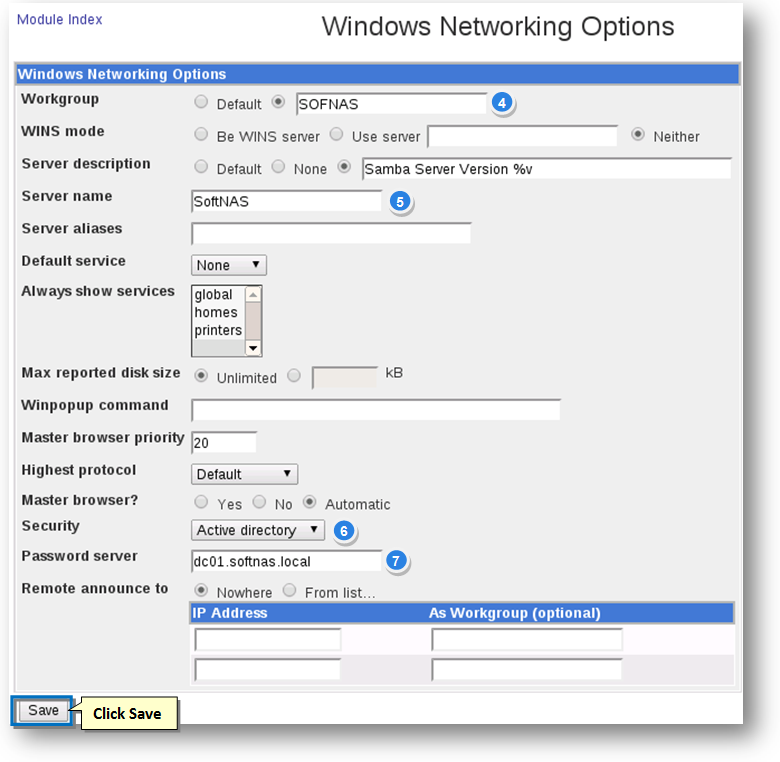Select No for Master browser
The width and height of the screenshot is (780, 762).
point(259,502)
